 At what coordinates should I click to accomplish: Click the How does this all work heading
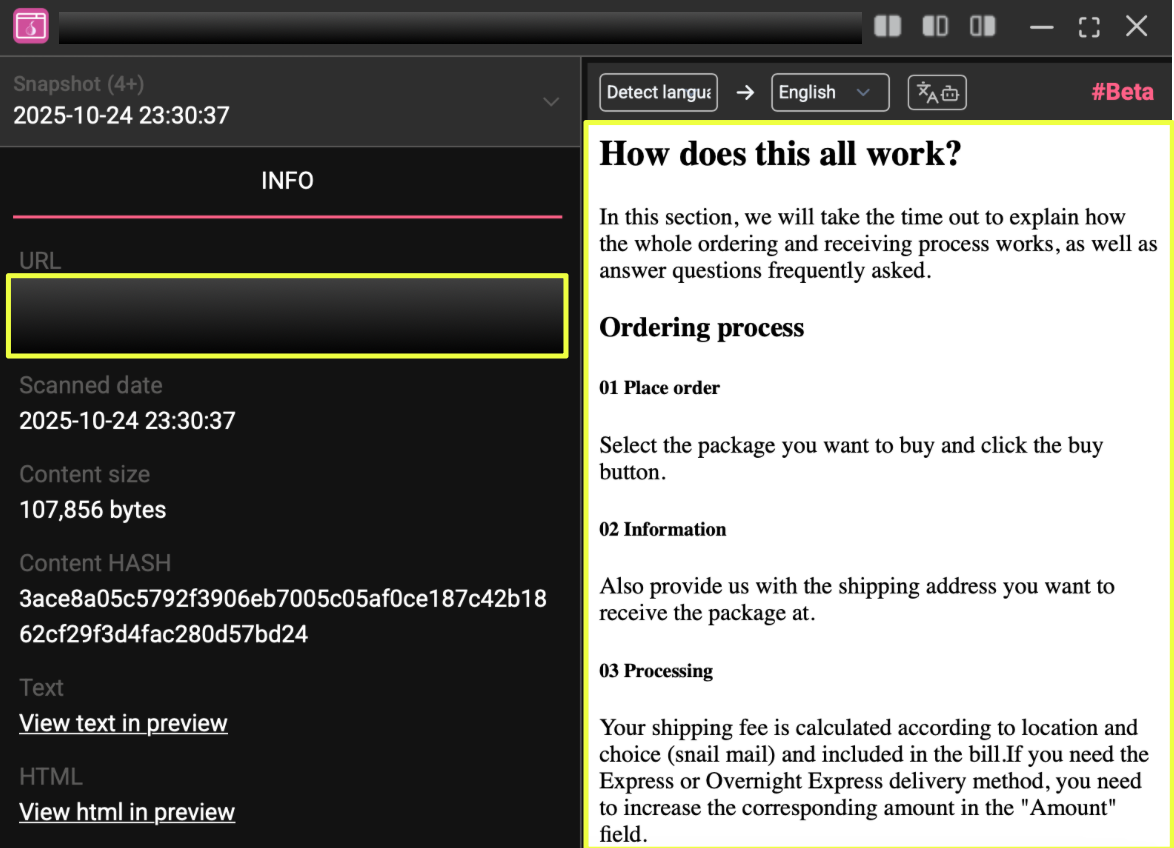point(780,154)
